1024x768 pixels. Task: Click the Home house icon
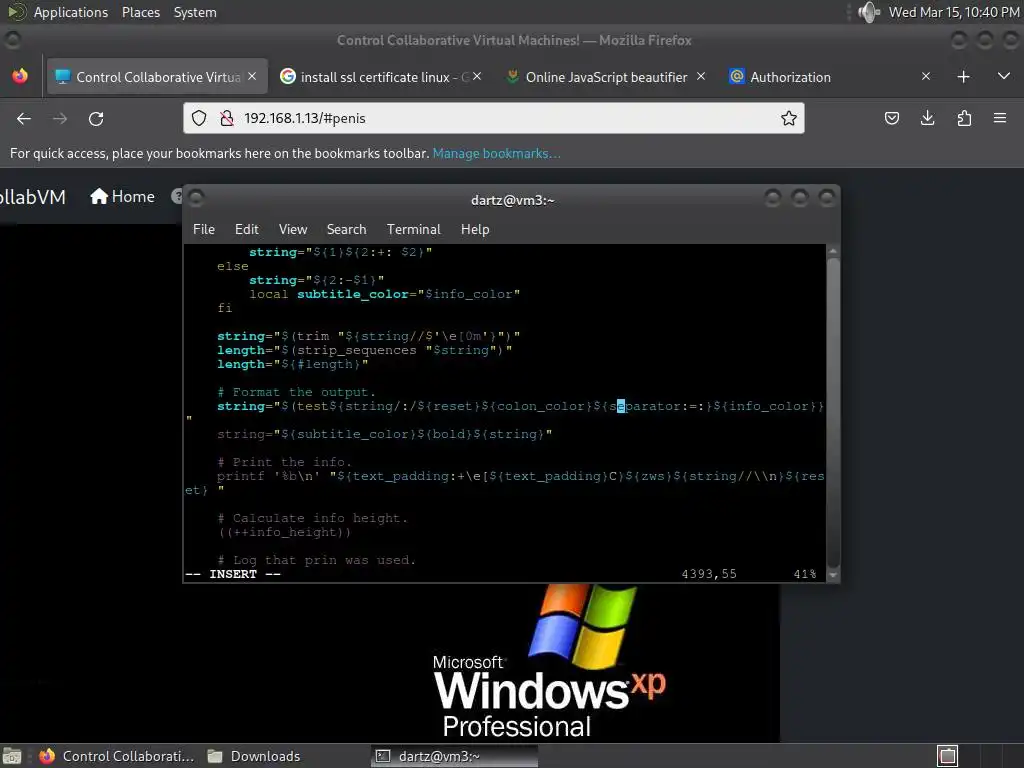coord(99,197)
